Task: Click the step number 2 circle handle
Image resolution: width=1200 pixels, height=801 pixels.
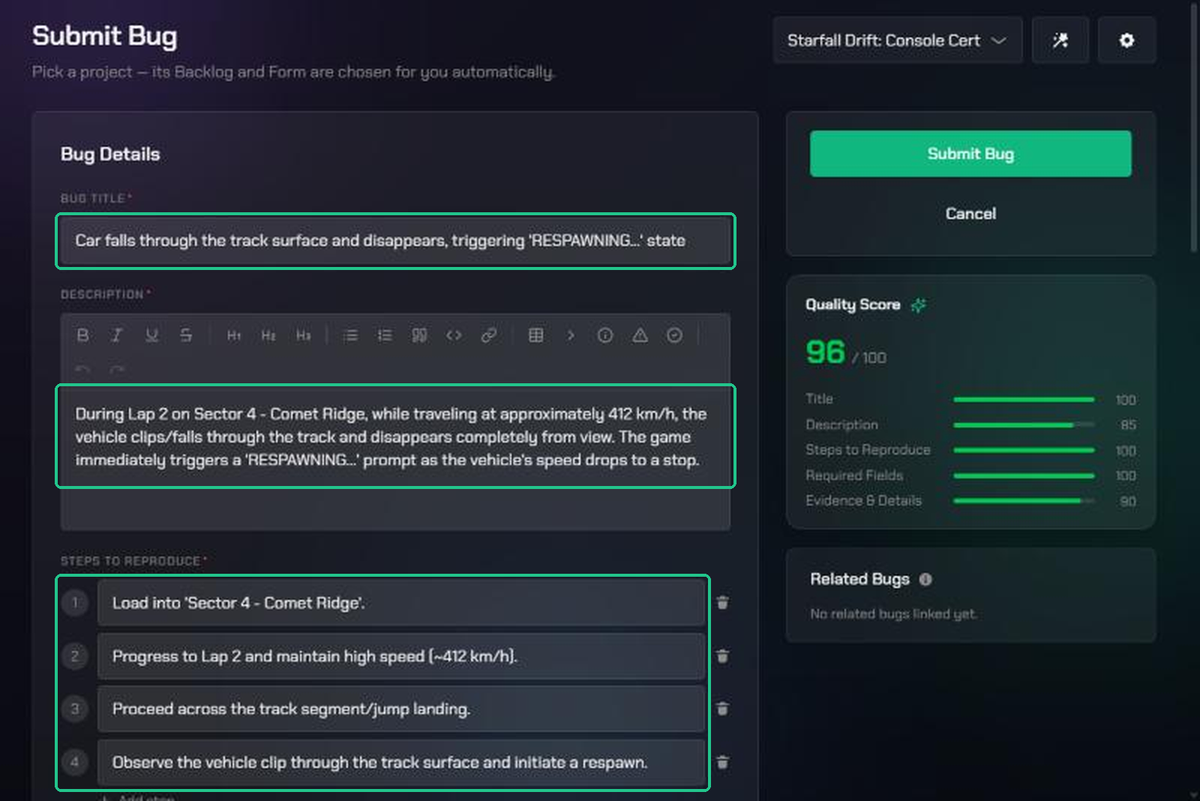Action: pos(75,657)
